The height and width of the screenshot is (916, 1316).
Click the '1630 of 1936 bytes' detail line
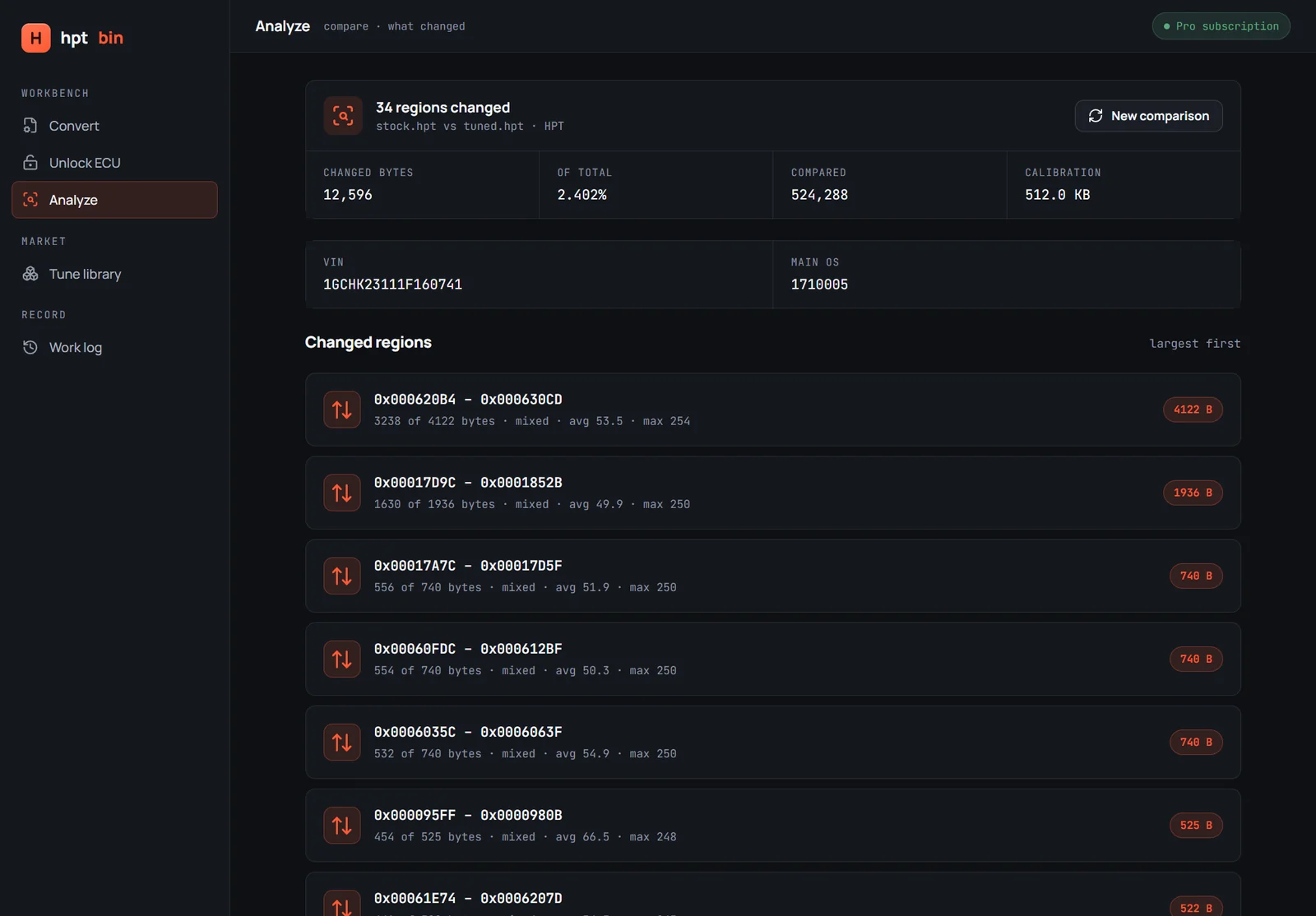click(532, 504)
